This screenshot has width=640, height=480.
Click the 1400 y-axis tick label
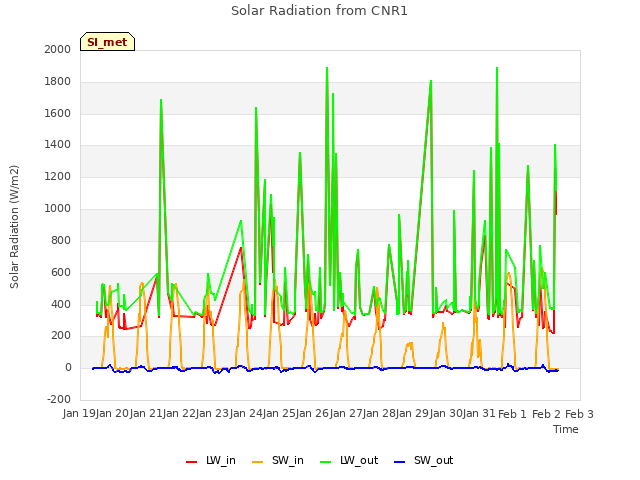pyautogui.click(x=58, y=144)
